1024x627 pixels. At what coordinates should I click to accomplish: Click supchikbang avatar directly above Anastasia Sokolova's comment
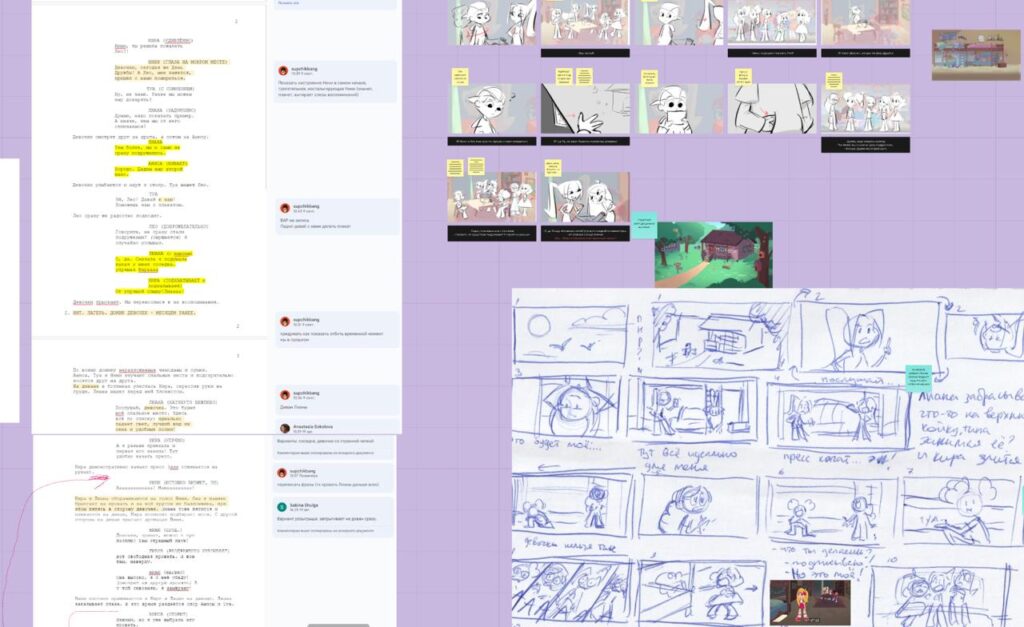(x=285, y=394)
